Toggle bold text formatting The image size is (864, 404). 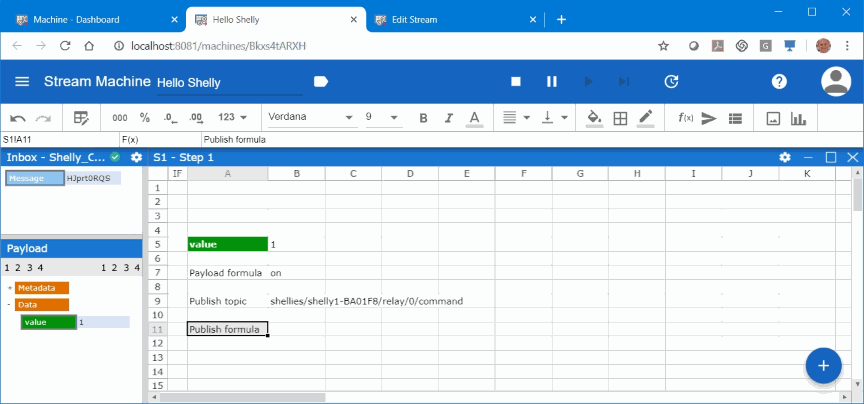423,118
